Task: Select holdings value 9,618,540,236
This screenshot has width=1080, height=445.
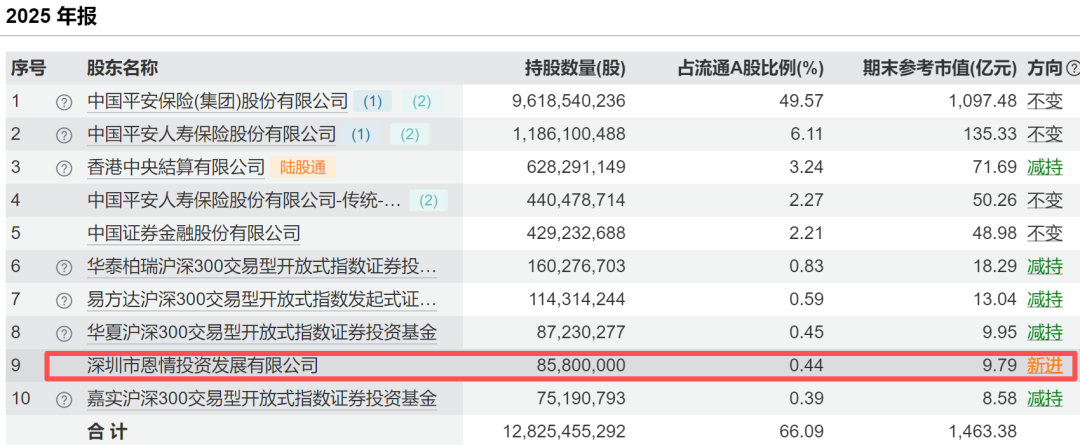Action: tap(569, 102)
